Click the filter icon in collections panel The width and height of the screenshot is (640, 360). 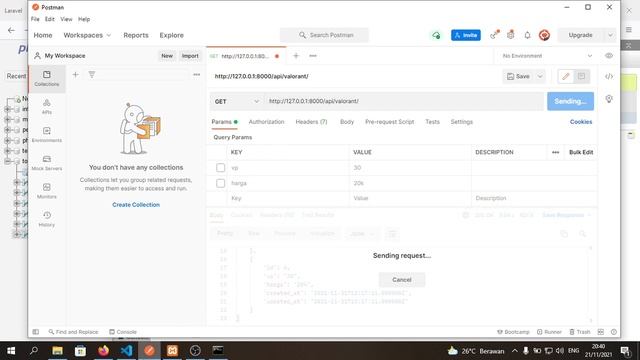coord(92,75)
